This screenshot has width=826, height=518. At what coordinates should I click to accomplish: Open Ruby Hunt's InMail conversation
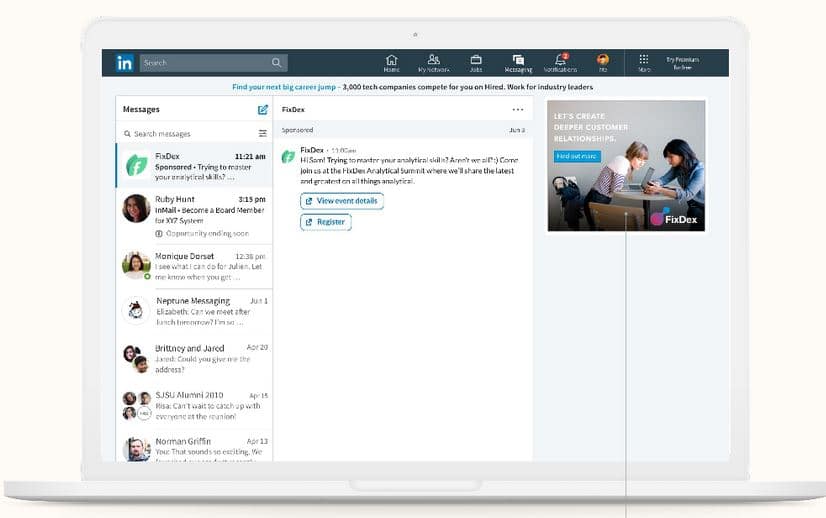click(x=194, y=216)
